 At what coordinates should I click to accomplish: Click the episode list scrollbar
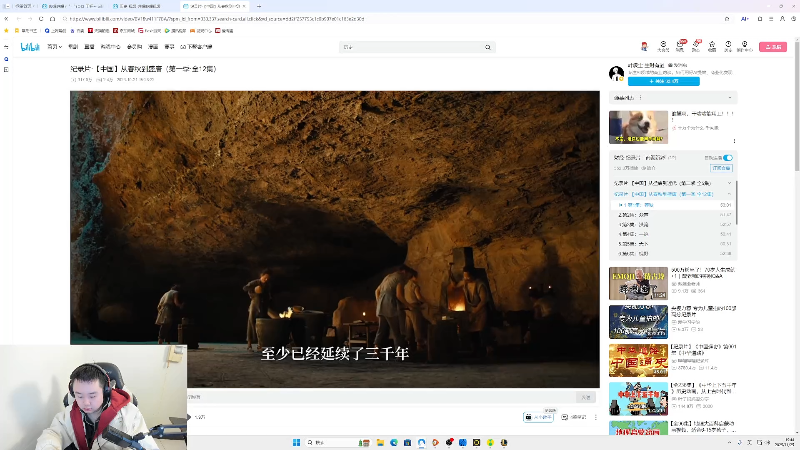click(x=736, y=202)
